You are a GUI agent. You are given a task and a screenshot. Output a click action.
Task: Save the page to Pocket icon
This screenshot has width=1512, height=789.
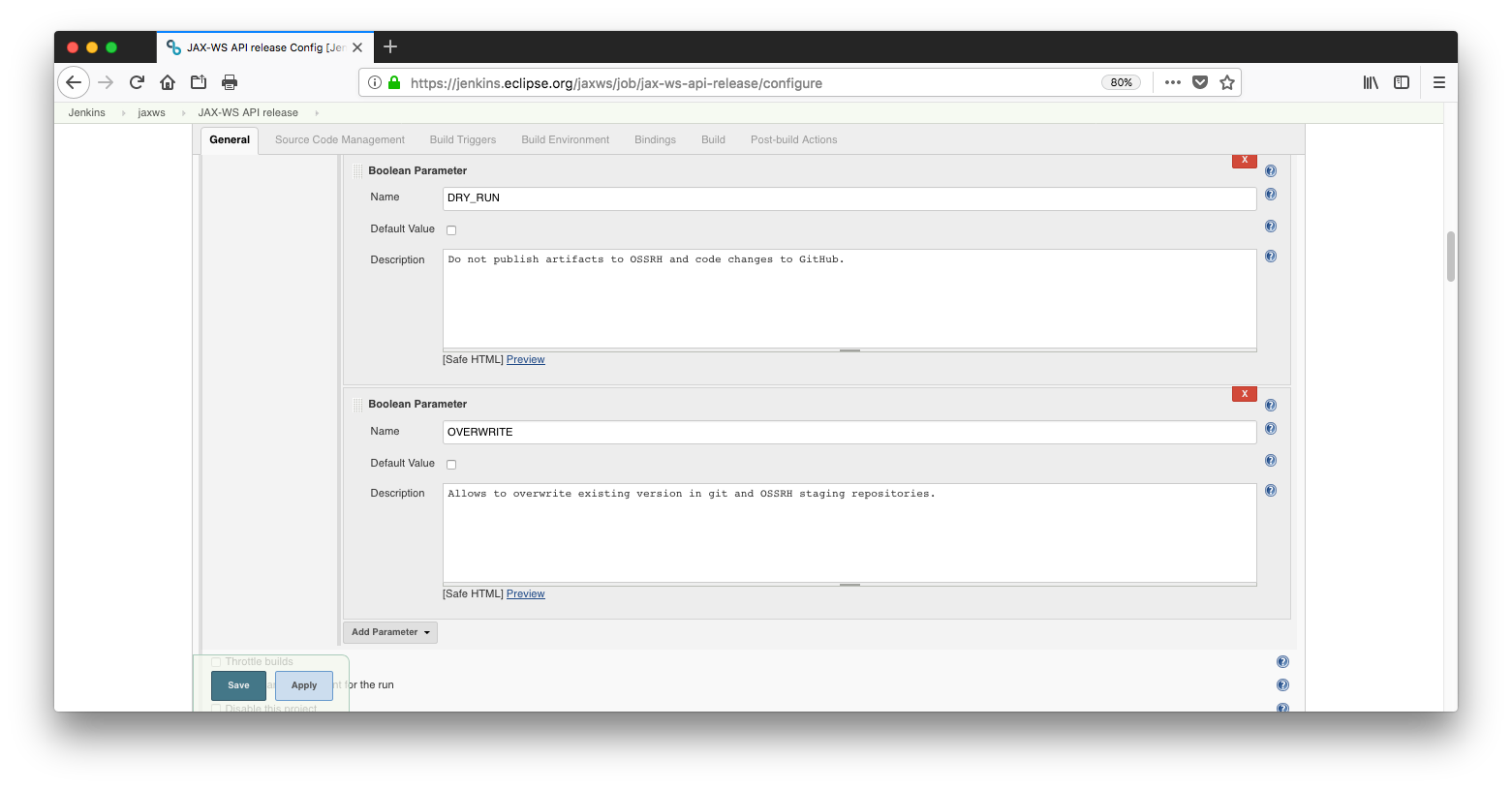tap(1200, 82)
